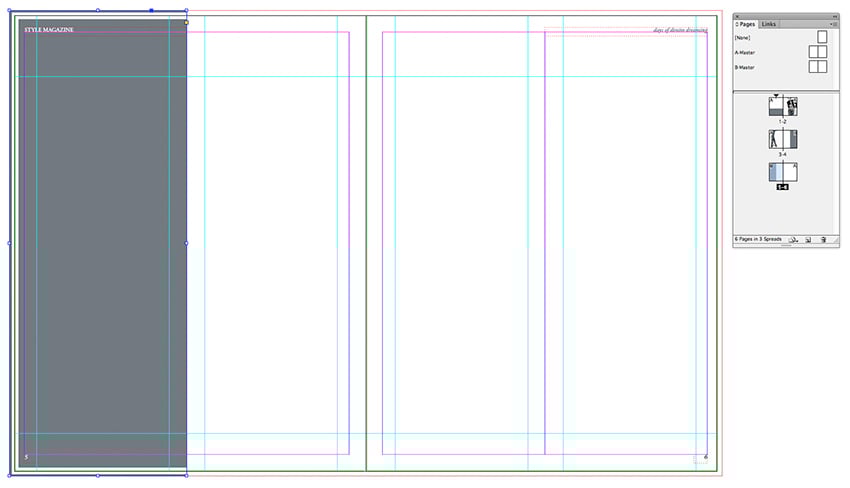Click the yellow corner-effects square on the frame
Image resolution: width=850 pixels, height=488 pixels.
(x=186, y=22)
